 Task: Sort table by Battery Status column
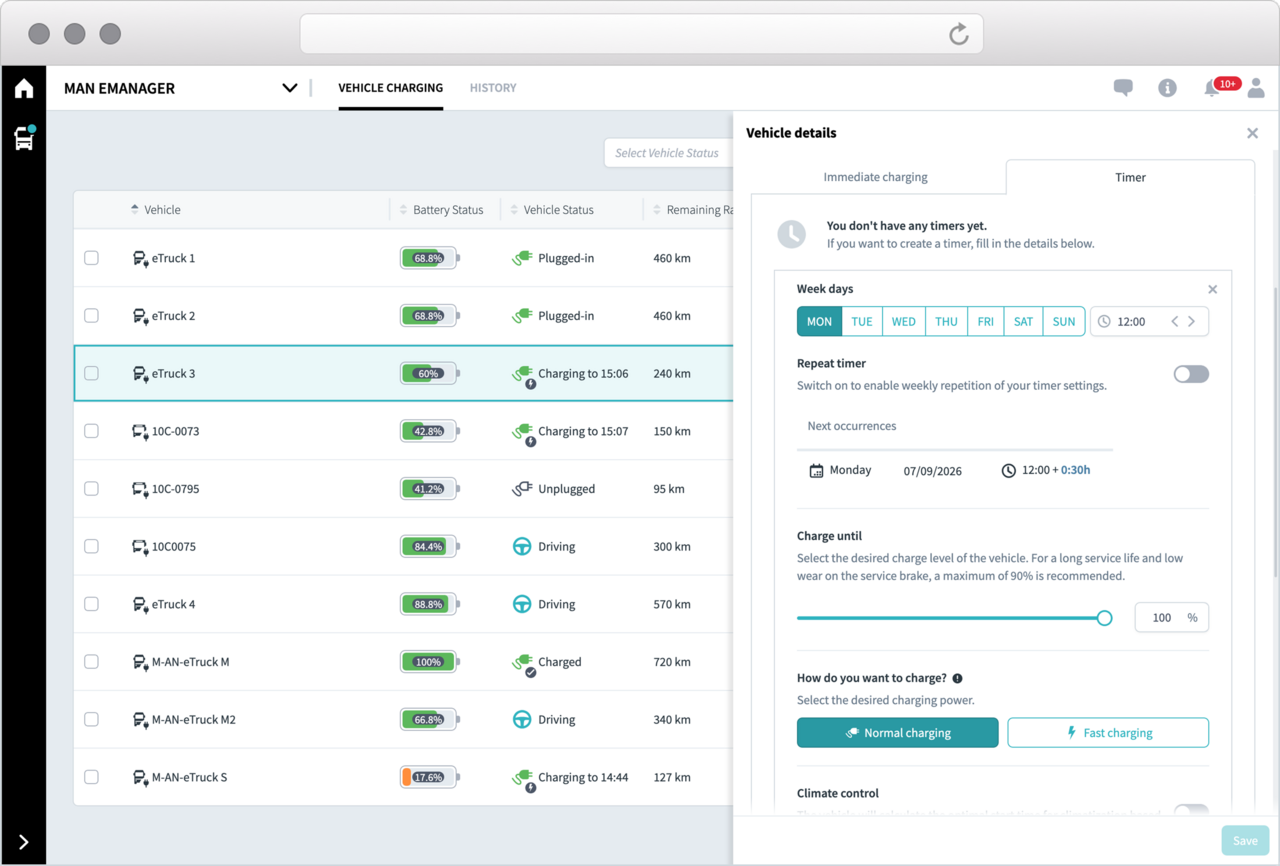tap(441, 210)
